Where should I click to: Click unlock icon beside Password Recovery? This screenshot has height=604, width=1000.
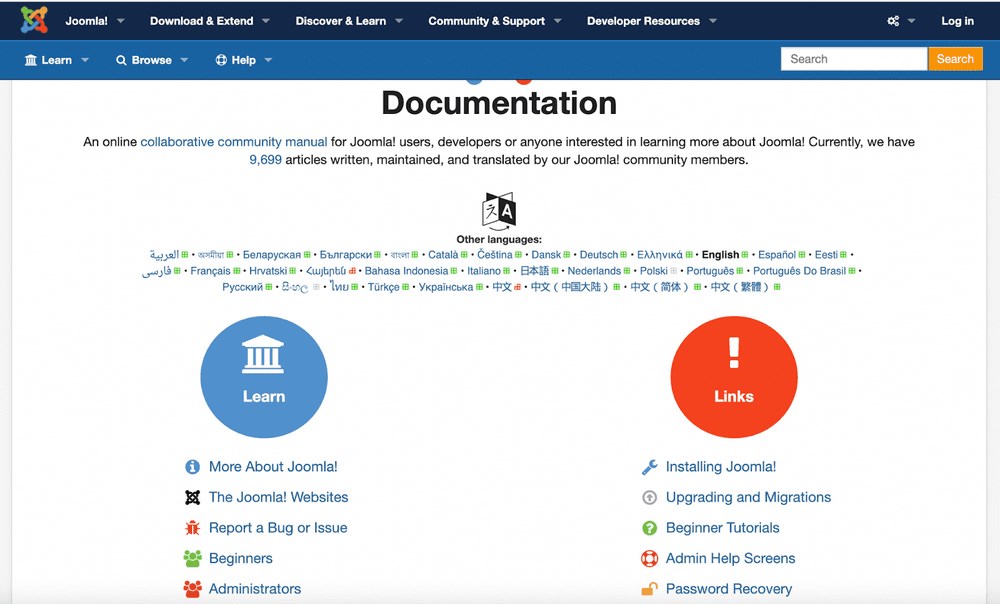(x=649, y=589)
